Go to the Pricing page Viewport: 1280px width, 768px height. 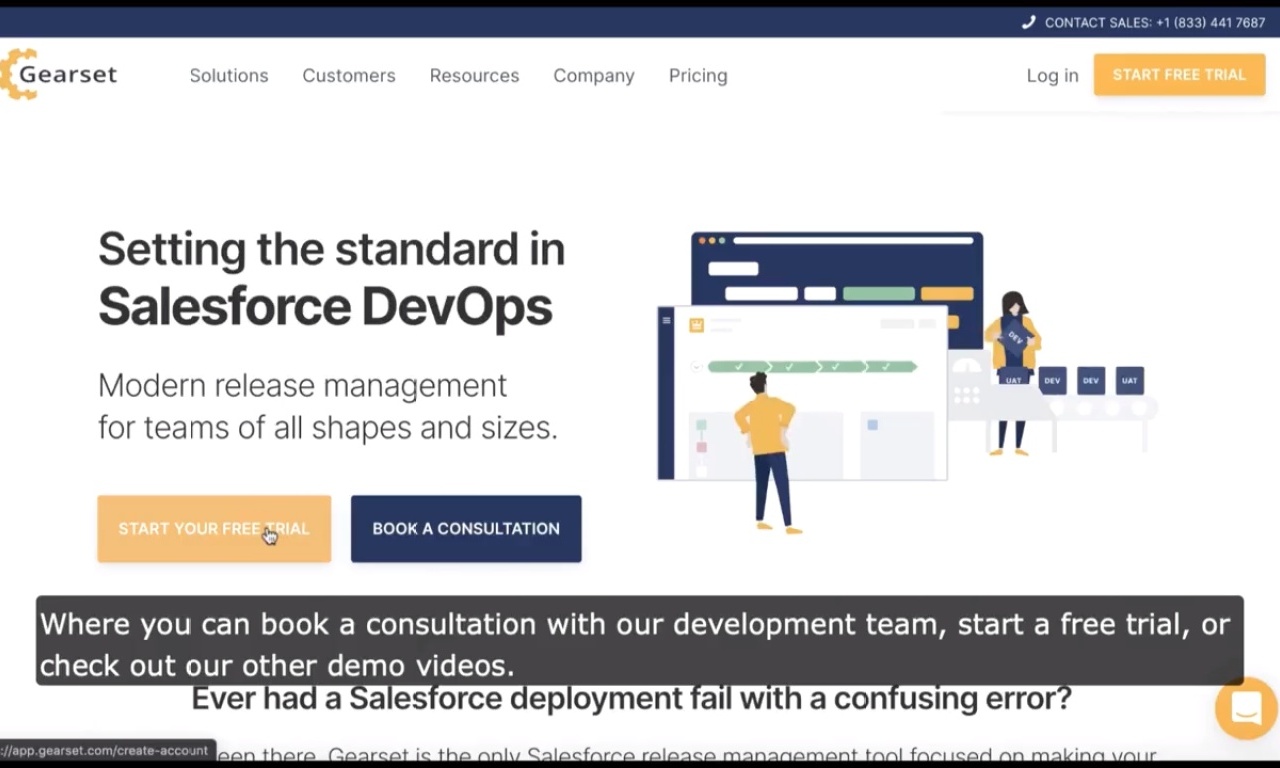tap(698, 75)
